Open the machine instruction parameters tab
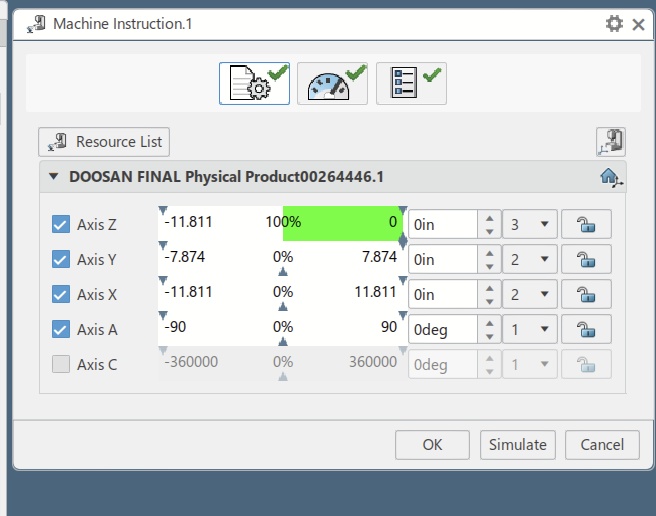The height and width of the screenshot is (516, 656). [x=254, y=83]
